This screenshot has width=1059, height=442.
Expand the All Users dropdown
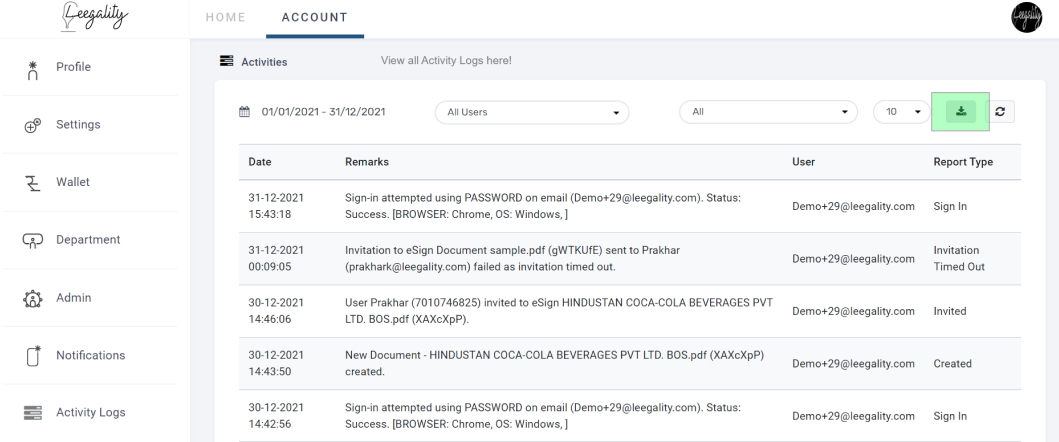click(x=532, y=112)
